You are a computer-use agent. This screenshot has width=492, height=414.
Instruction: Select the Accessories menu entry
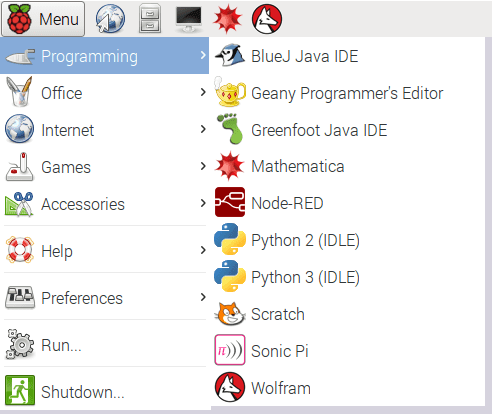[x=105, y=204]
